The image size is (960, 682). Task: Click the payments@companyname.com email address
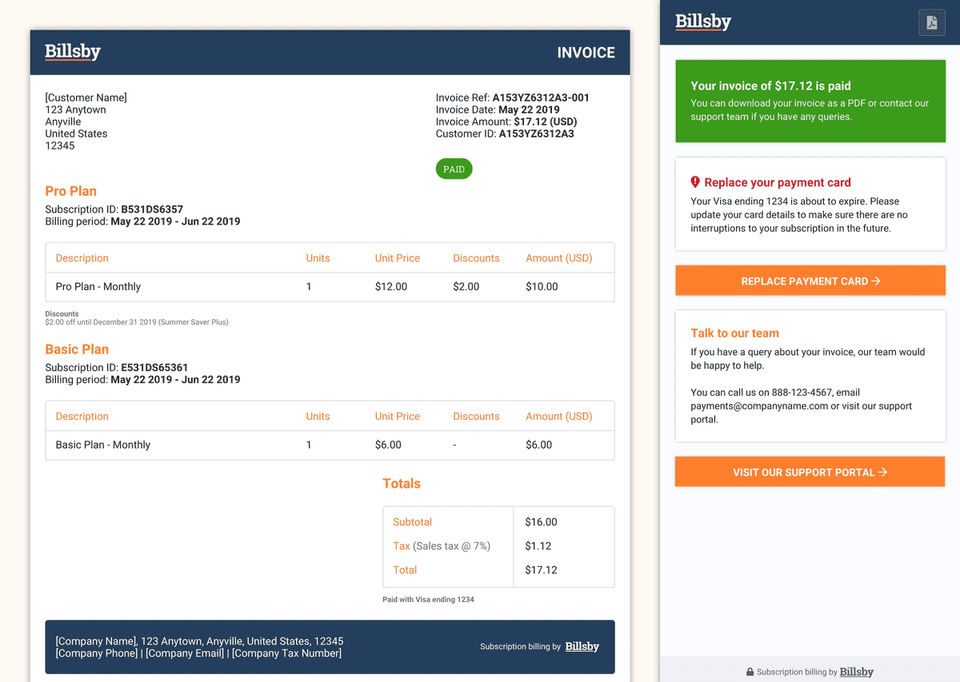(x=759, y=406)
